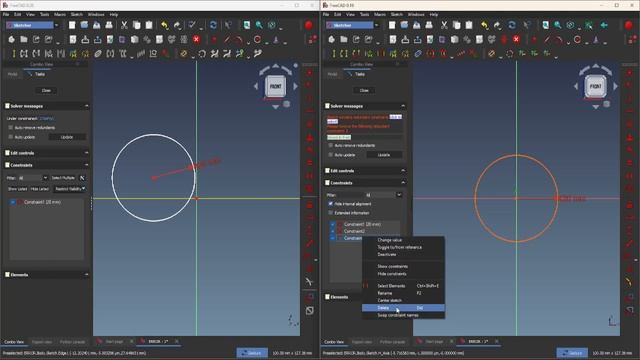Toggle Auto remove redundants in right window
The height and width of the screenshot is (360, 640).
(331, 145)
